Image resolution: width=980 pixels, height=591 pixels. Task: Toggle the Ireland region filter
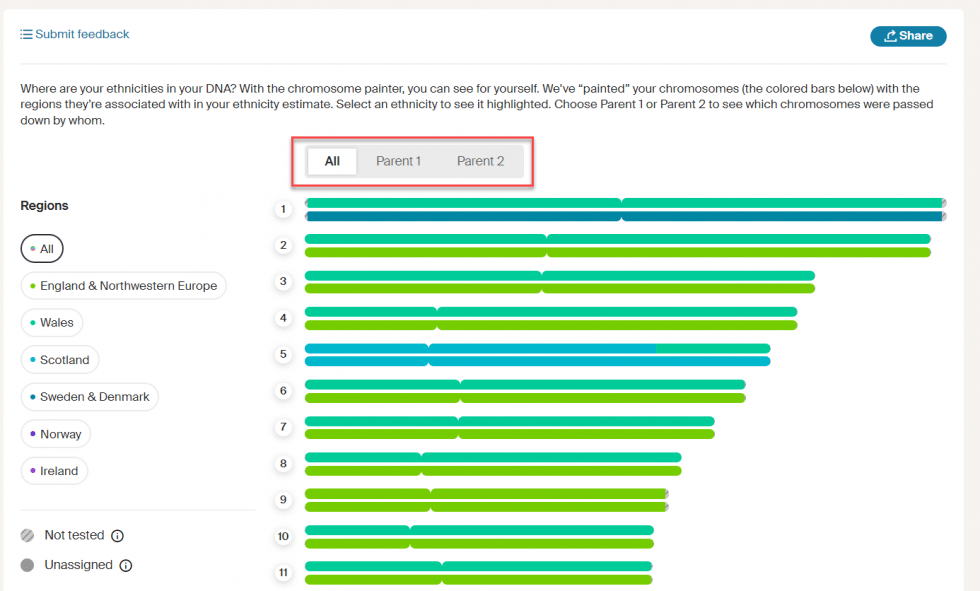pos(54,470)
